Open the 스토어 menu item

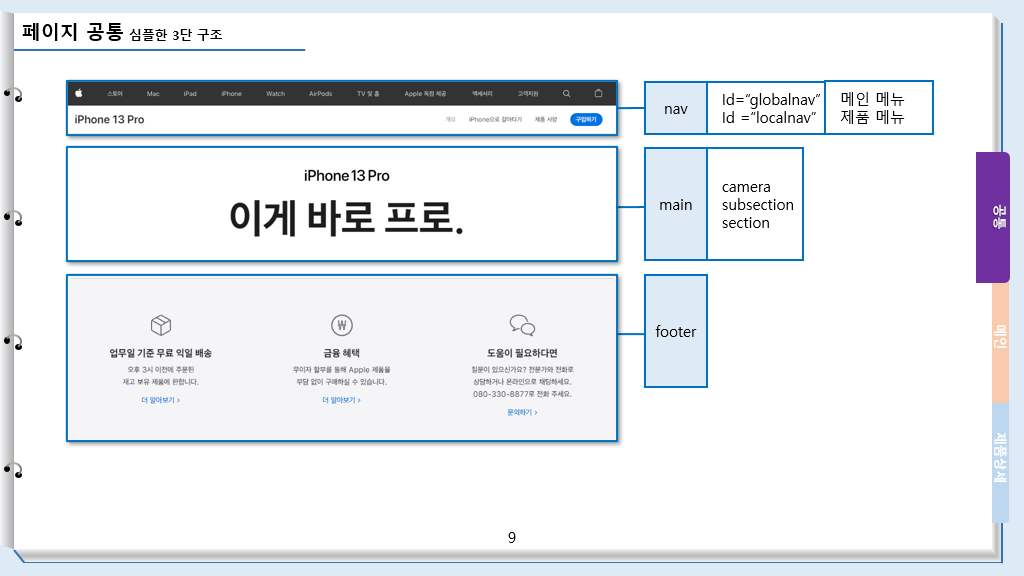(115, 94)
